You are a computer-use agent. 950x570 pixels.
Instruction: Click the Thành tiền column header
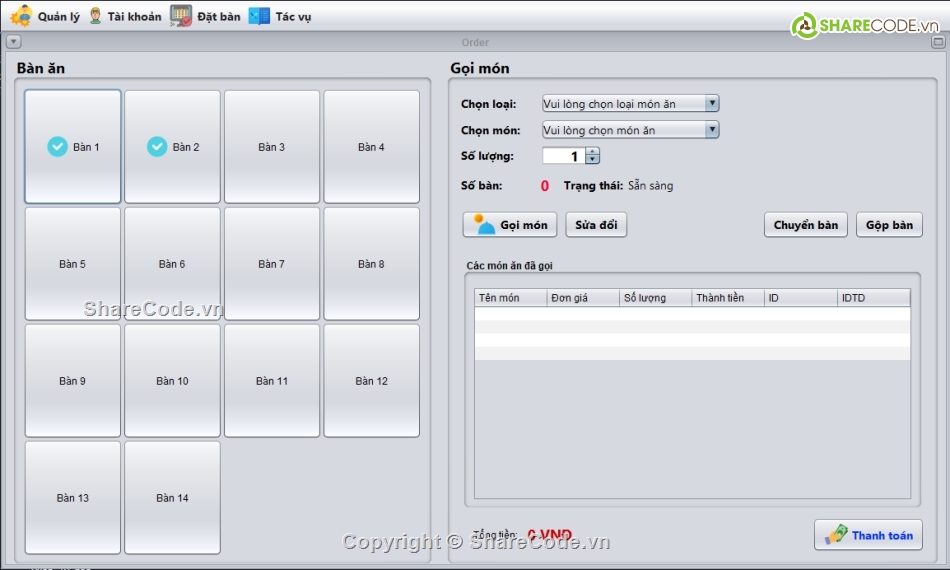click(728, 298)
